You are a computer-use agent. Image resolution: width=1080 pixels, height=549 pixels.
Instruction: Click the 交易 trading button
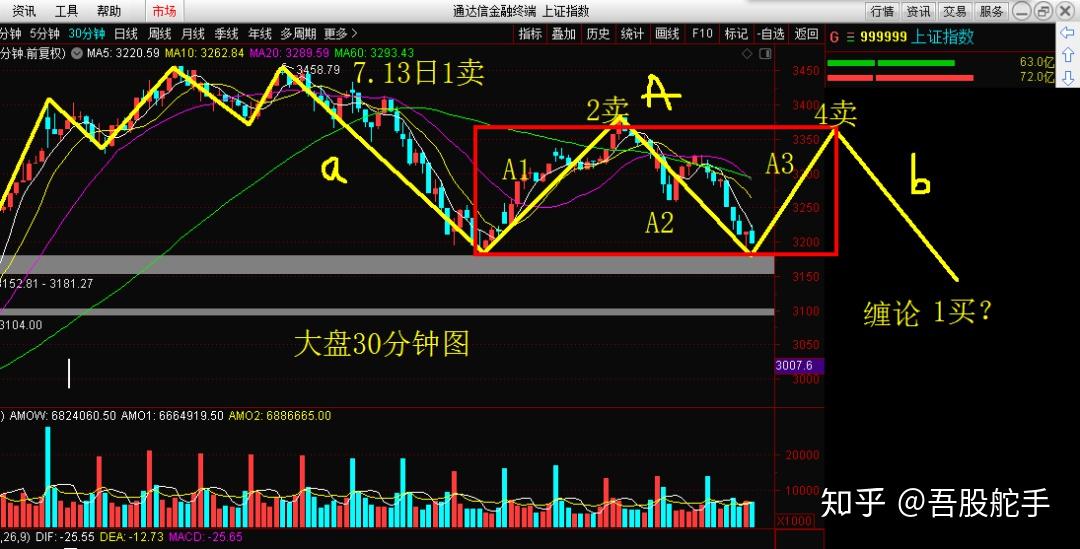(955, 11)
